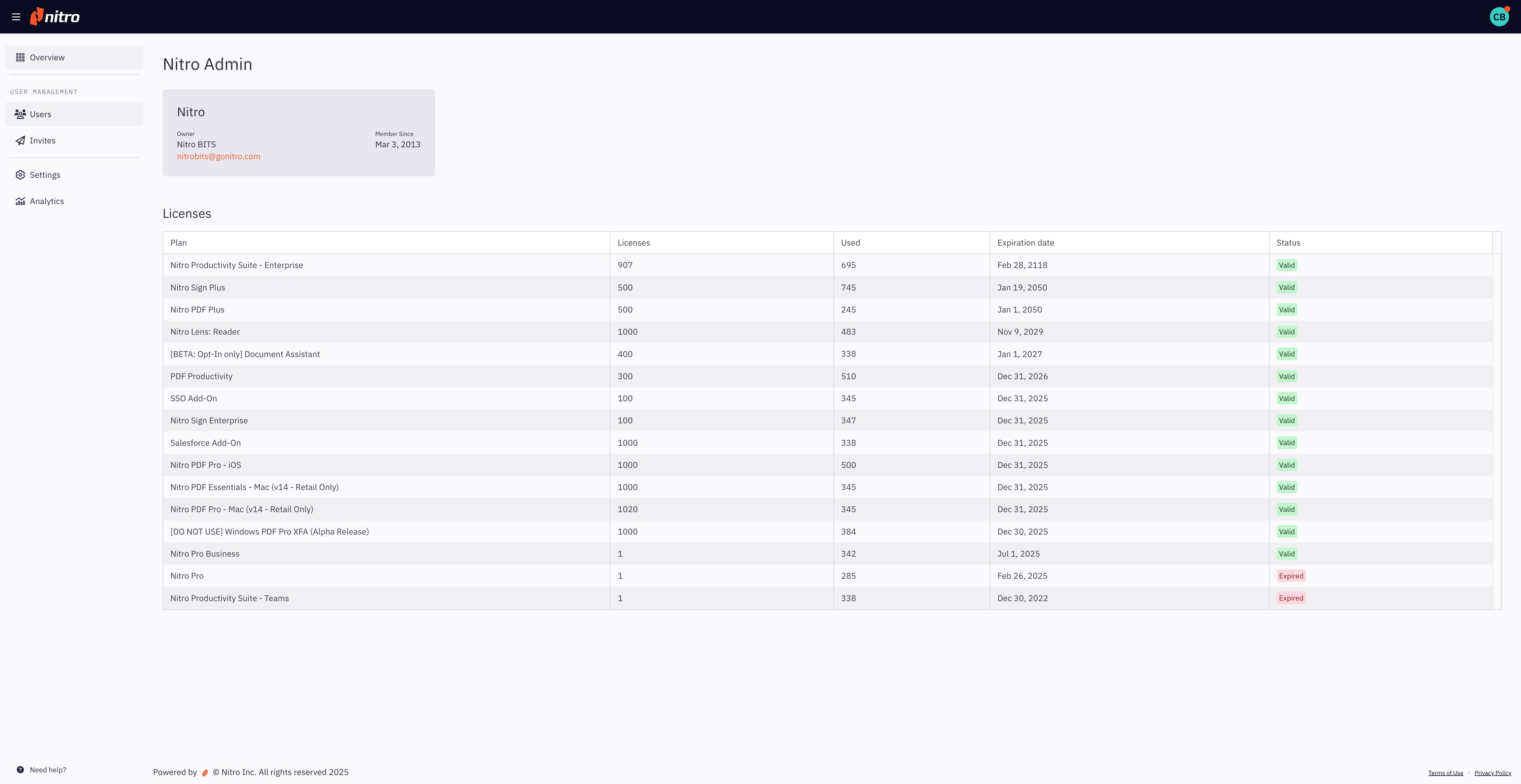Screen dimensions: 1521x784
Task: Click the Jan 19, 2050 expiration date
Action: point(1022,287)
